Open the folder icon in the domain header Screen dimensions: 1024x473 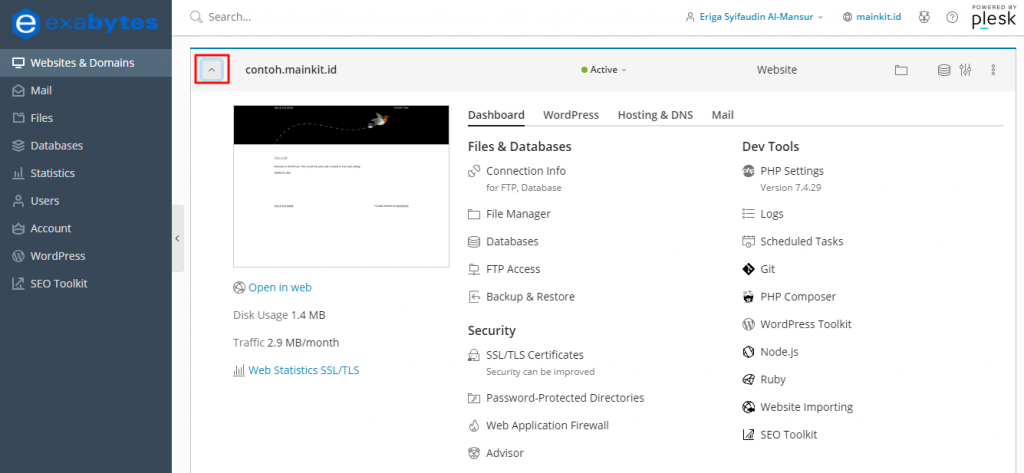click(x=901, y=70)
